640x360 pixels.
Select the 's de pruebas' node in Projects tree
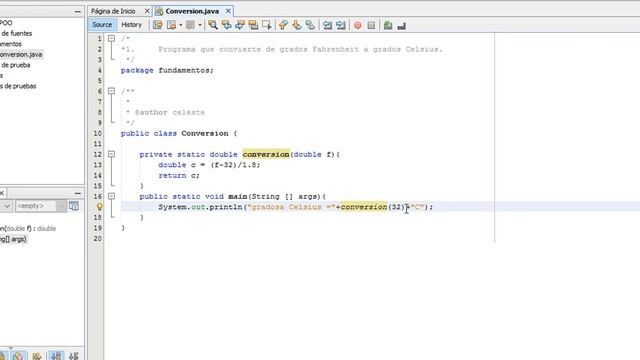(x=18, y=86)
